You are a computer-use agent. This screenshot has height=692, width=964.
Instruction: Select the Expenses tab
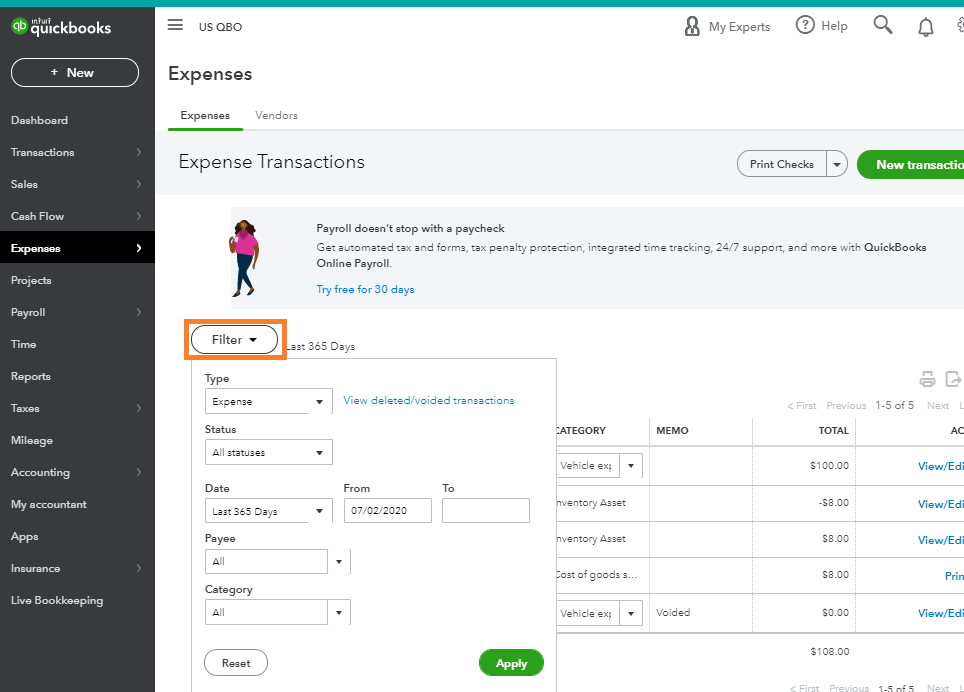point(205,115)
